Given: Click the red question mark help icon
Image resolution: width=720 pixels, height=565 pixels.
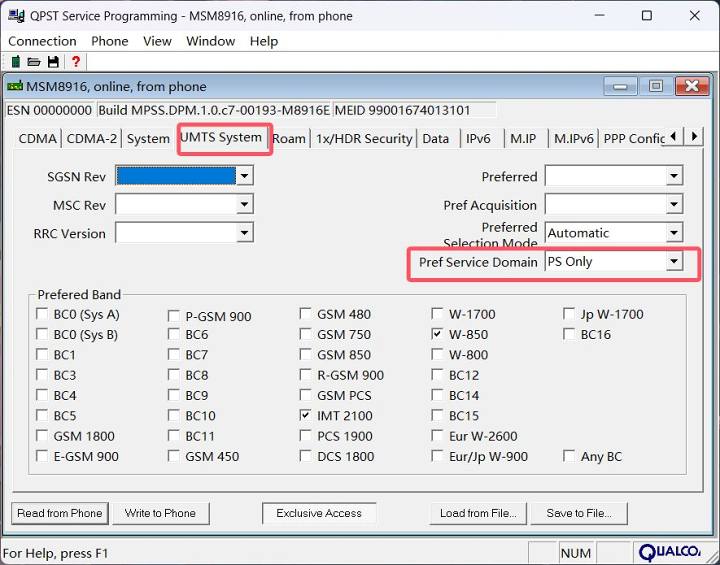Looking at the screenshot, I should pyautogui.click(x=75, y=62).
